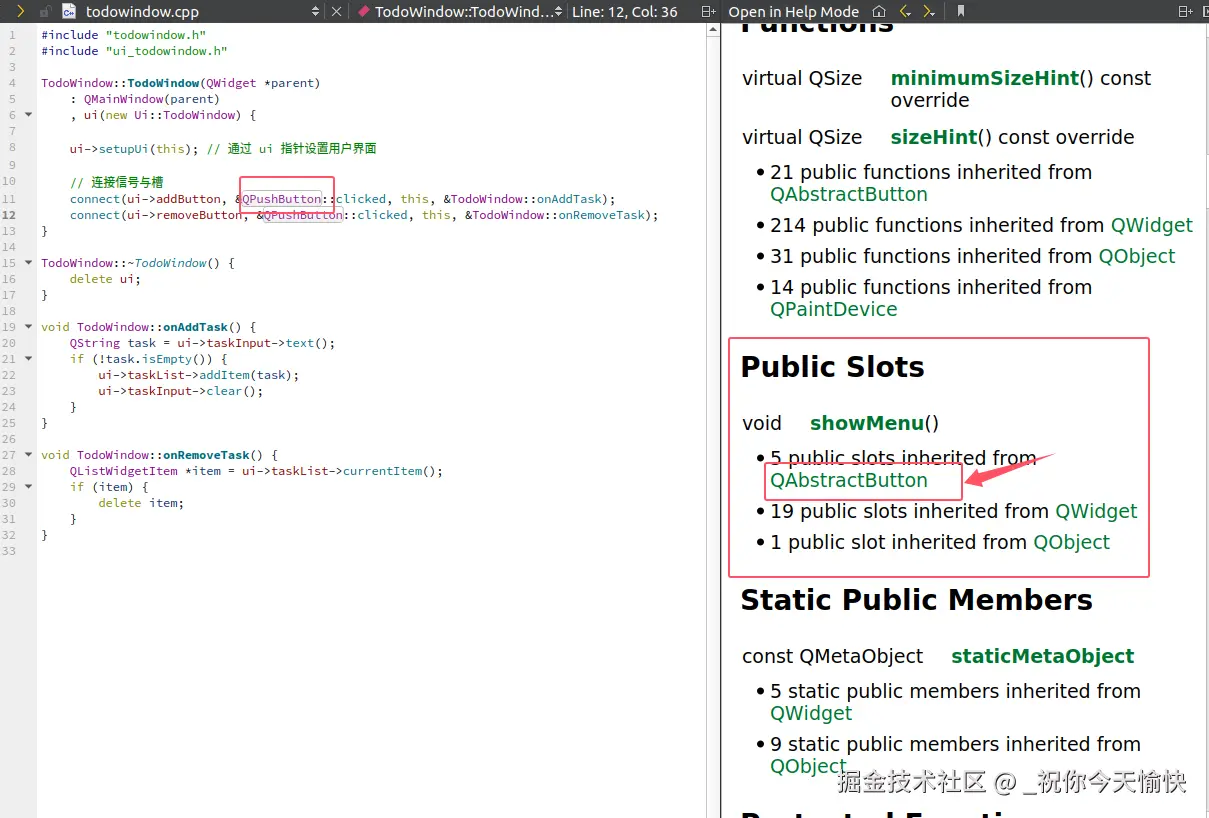Open the minimumSizeHint function link
Screen dimensions: 1209x818
(x=985, y=78)
